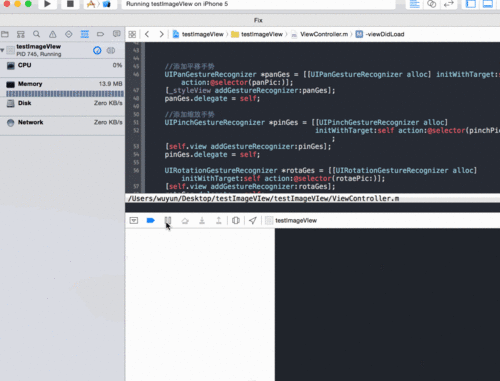Screen dimensions: 500x381
Task: Select the debug navigator tab
Action: click(x=85, y=34)
